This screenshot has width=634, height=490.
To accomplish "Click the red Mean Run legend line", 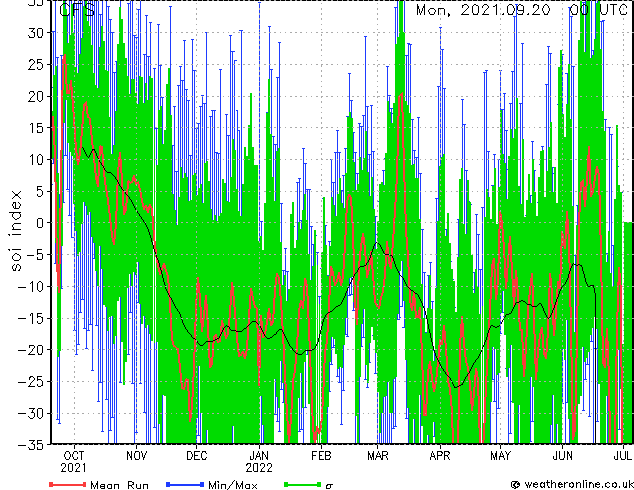I will click(x=68, y=484).
